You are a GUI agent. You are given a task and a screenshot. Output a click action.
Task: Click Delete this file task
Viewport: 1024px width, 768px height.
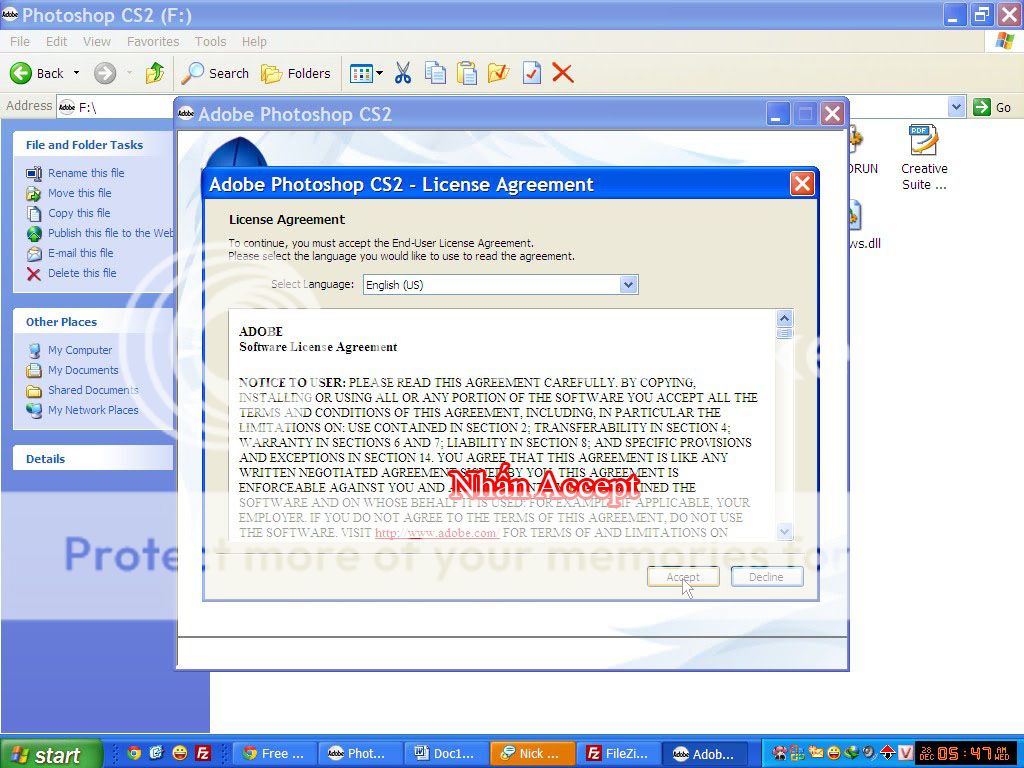pyautogui.click(x=82, y=273)
